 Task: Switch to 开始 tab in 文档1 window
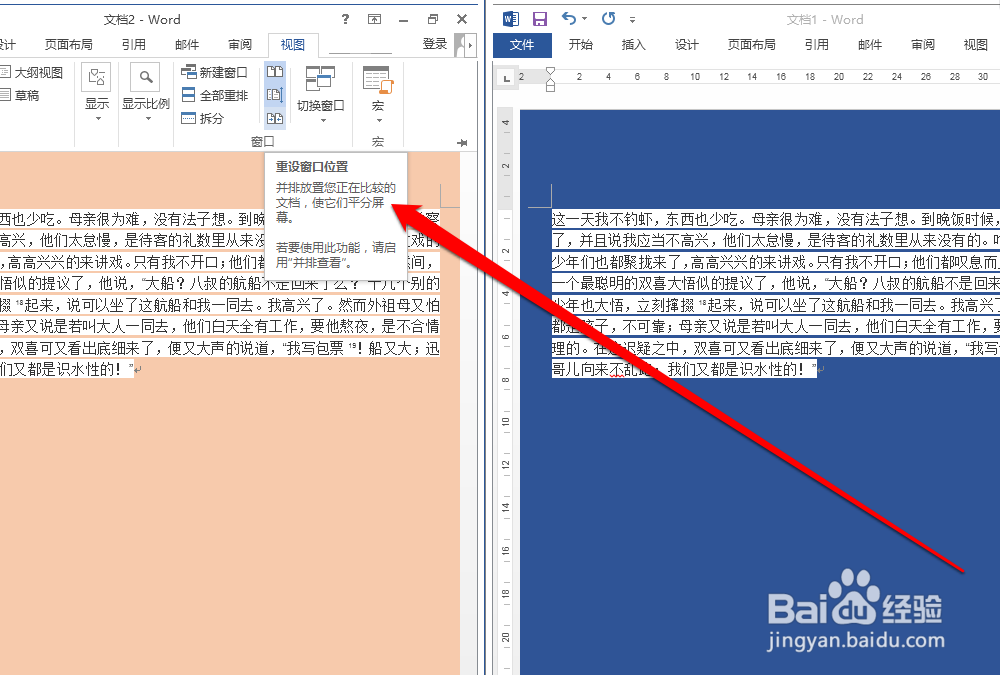(580, 45)
